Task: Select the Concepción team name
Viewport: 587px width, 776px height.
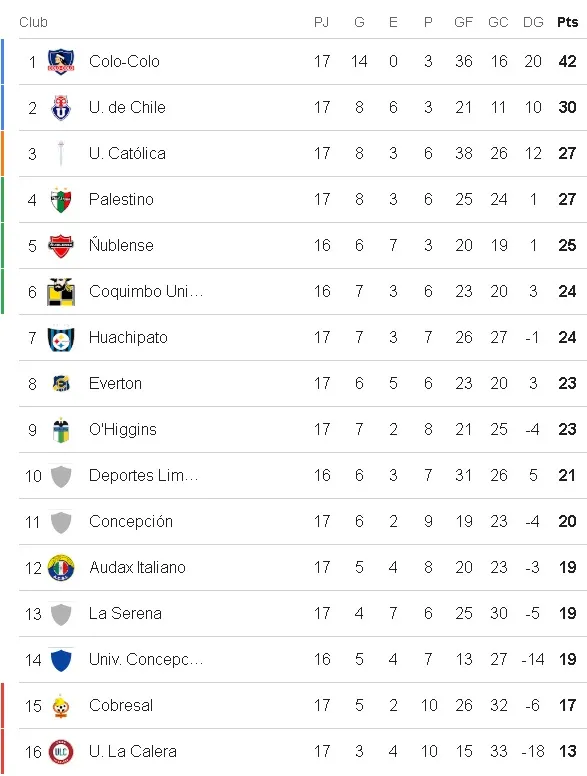Action: 131,522
